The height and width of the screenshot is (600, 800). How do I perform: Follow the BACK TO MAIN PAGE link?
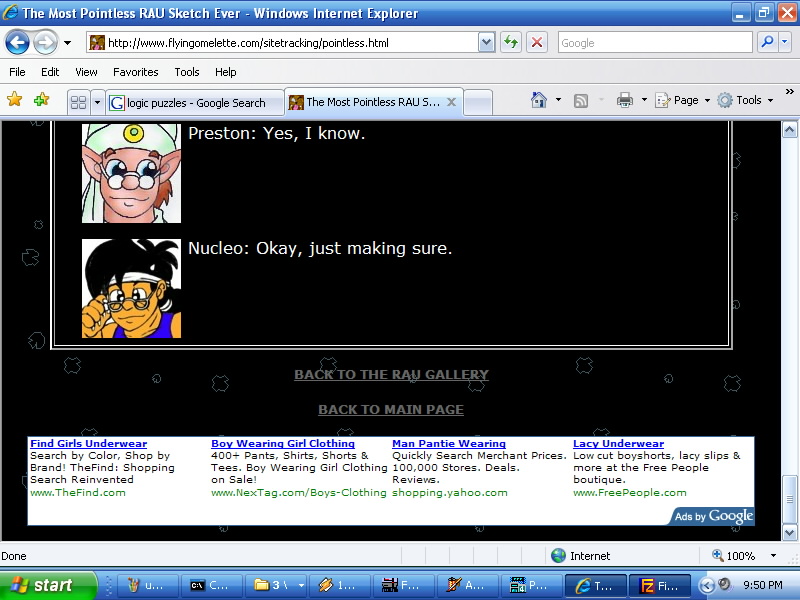point(391,410)
